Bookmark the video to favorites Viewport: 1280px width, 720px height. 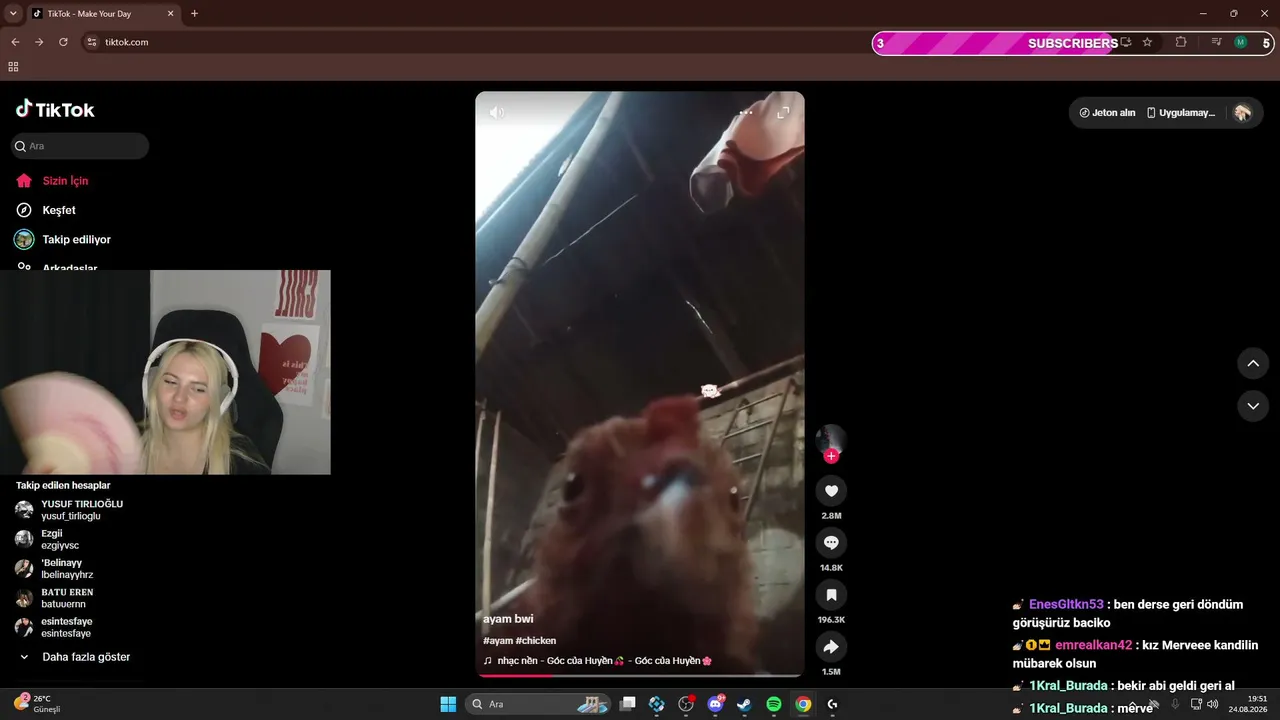click(x=831, y=595)
